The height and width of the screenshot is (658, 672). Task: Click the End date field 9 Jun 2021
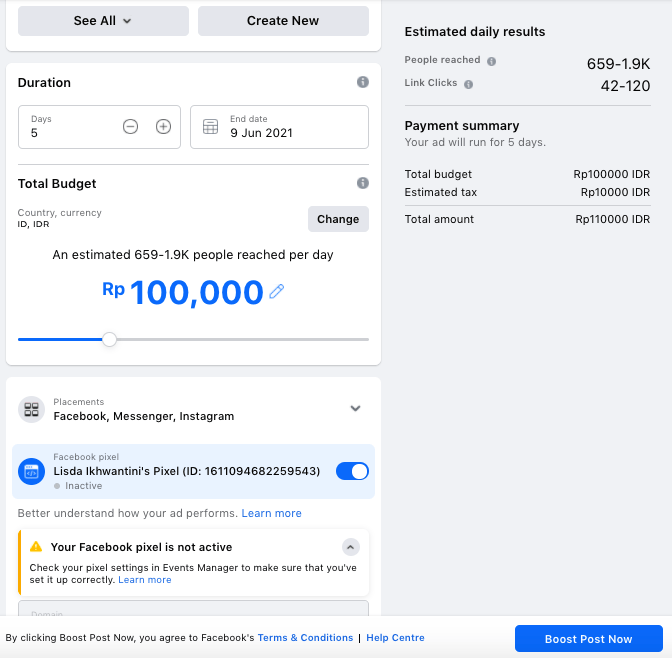pyautogui.click(x=279, y=127)
